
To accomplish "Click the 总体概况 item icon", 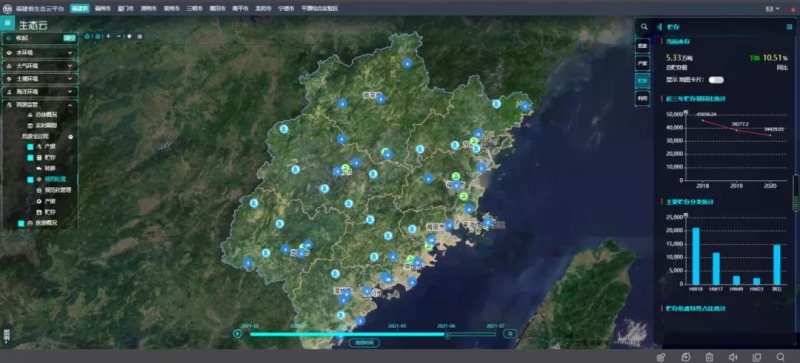I will pyautogui.click(x=30, y=115).
